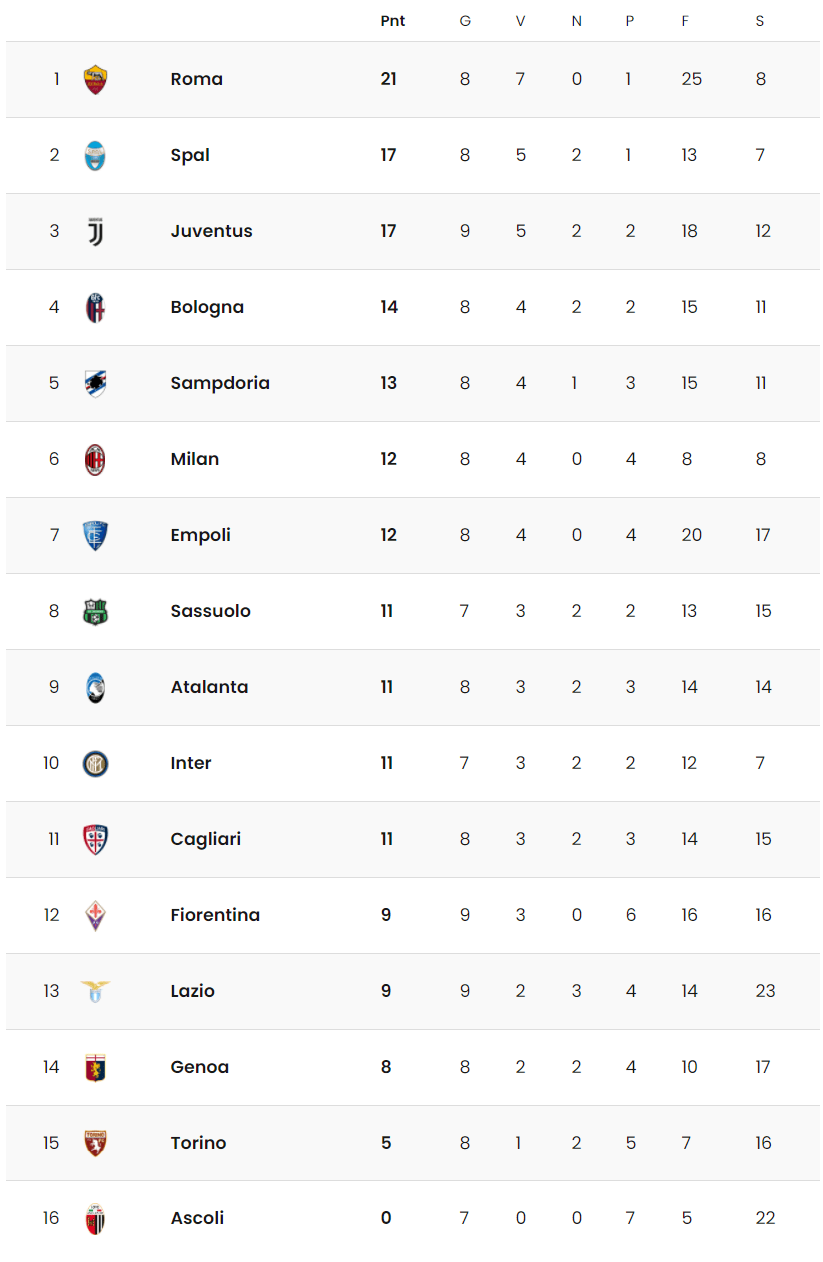Click the Roma club crest icon
Screen dimensions: 823x1262
coord(95,79)
